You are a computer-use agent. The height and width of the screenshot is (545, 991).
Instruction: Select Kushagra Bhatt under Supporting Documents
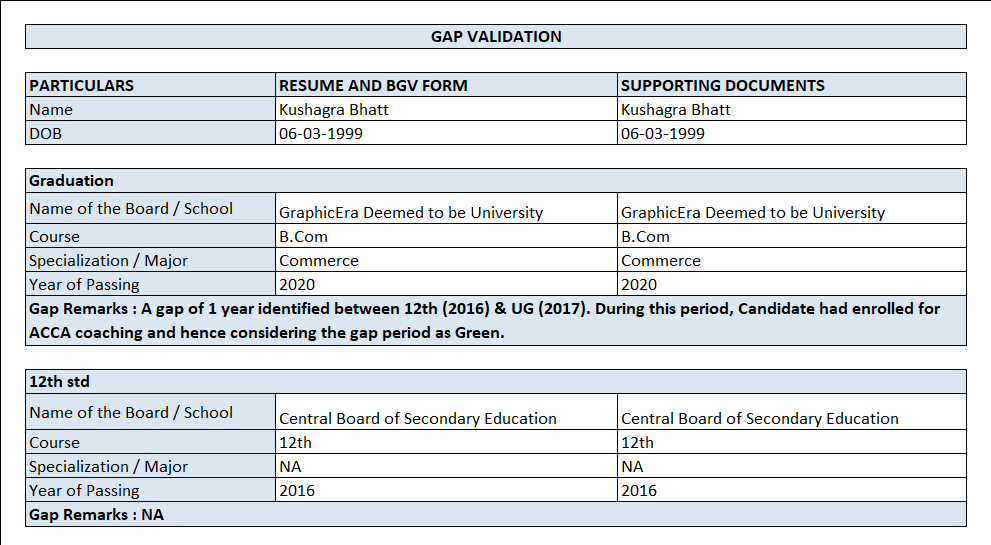point(792,109)
